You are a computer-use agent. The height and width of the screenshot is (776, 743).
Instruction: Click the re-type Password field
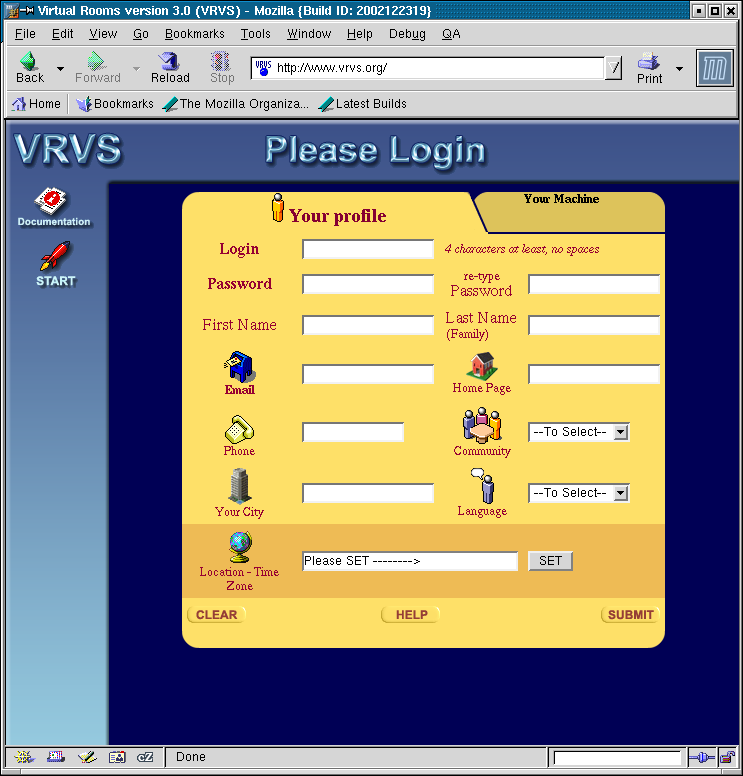pyautogui.click(x=594, y=284)
